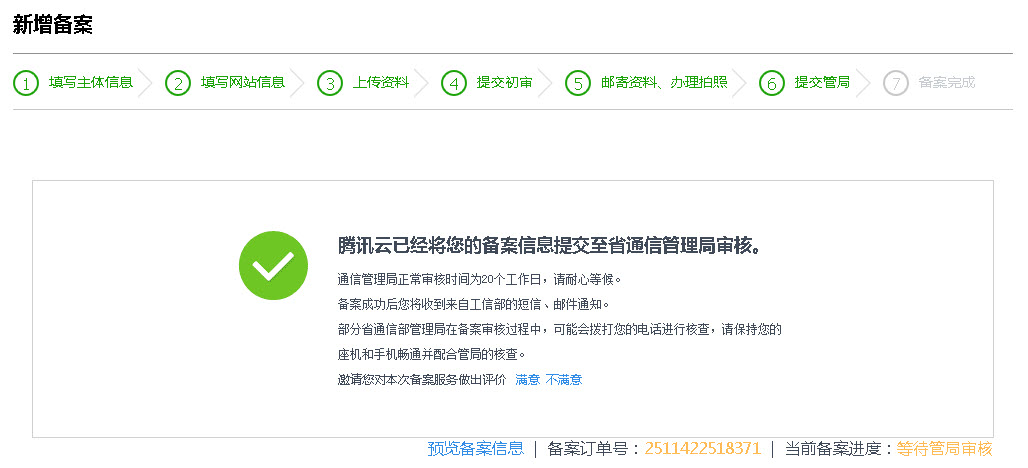Open the 邮寄资料、办理拍照 step
The width and height of the screenshot is (1028, 468).
click(664, 83)
